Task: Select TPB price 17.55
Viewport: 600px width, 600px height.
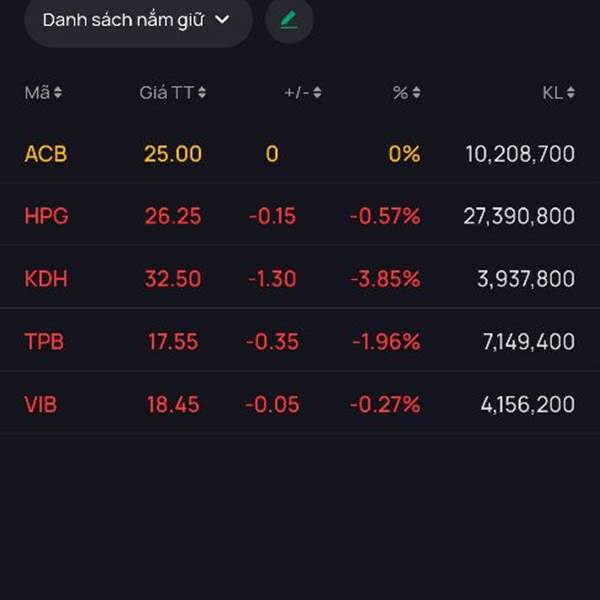Action: tap(173, 341)
